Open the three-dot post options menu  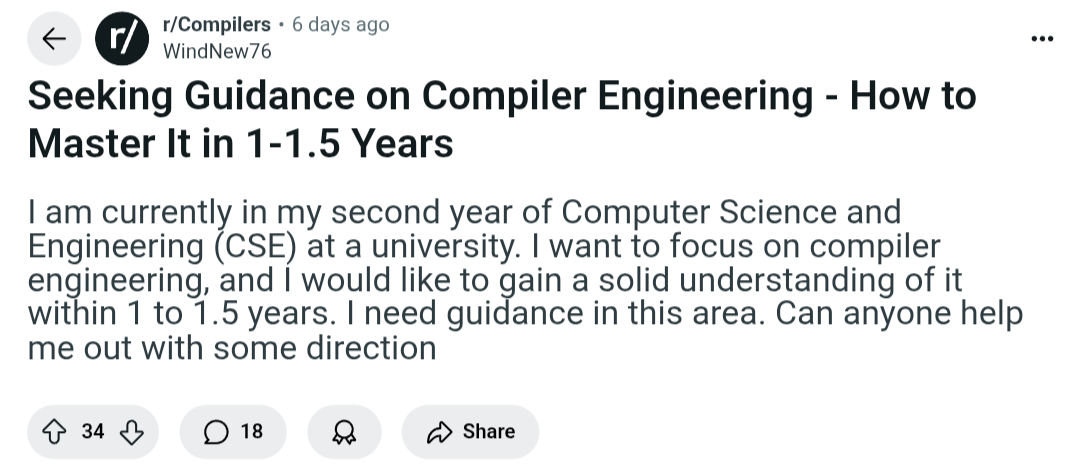tap(1042, 38)
